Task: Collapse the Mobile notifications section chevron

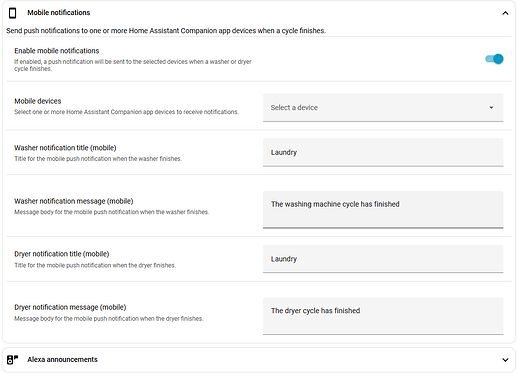Action: tap(505, 13)
